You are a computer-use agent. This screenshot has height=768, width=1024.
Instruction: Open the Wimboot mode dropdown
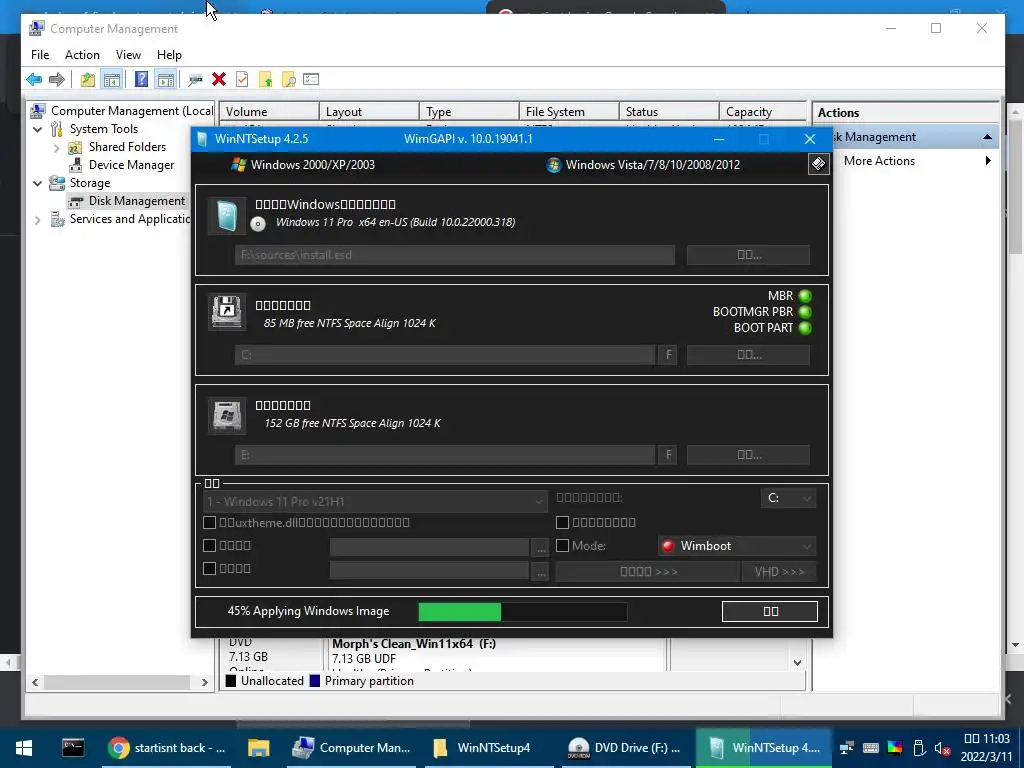[737, 546]
